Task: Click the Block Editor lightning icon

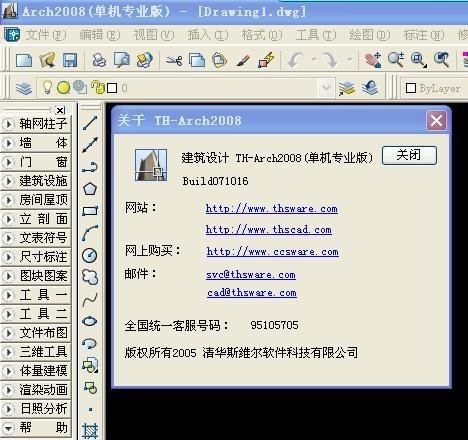Action: click(x=266, y=60)
